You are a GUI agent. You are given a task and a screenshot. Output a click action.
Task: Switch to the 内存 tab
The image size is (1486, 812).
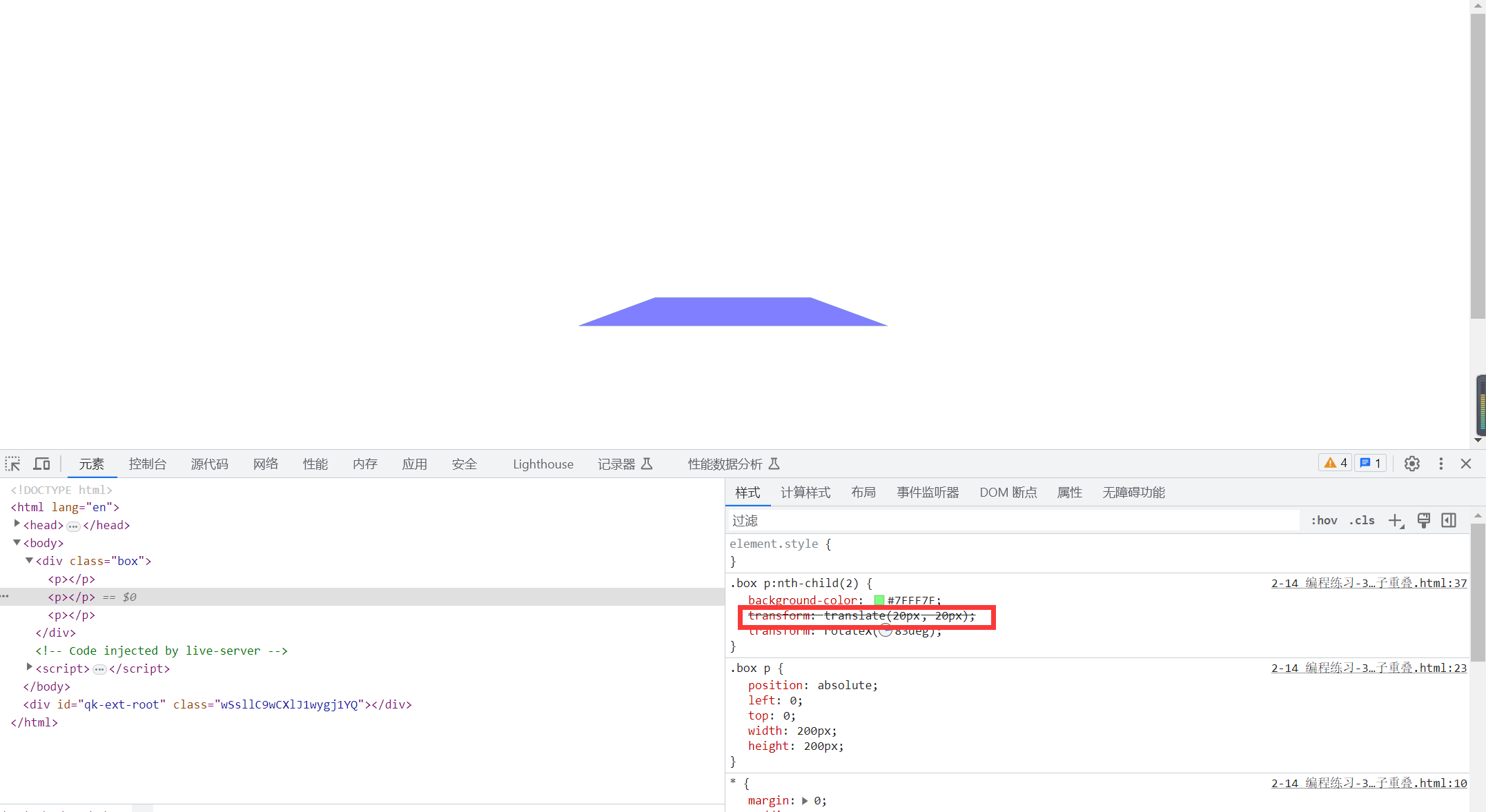point(365,464)
